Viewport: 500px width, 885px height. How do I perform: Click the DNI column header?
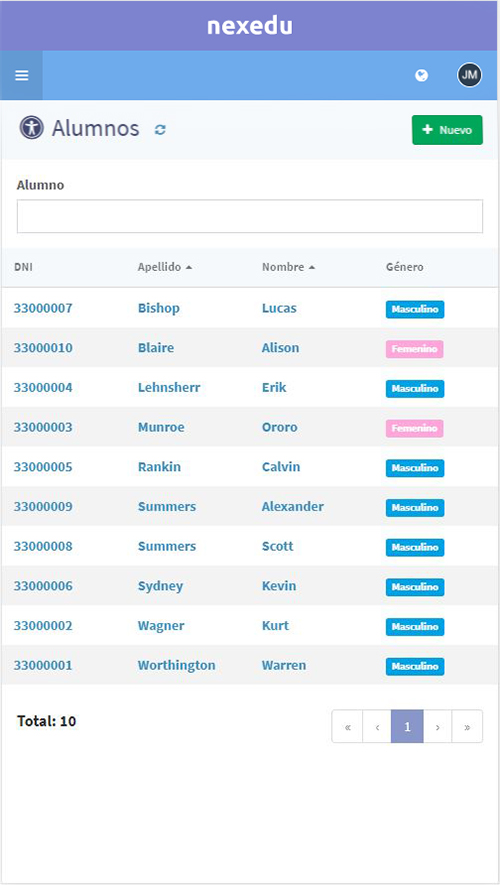click(x=23, y=268)
